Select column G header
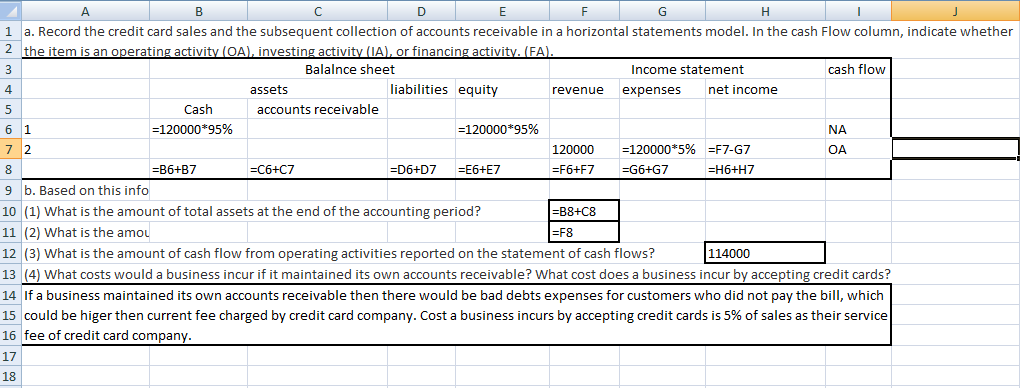Image resolution: width=1020 pixels, height=388 pixels. [x=662, y=10]
